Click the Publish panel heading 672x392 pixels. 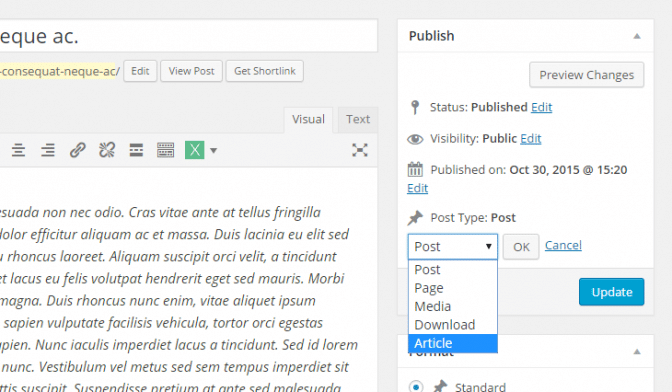point(432,36)
